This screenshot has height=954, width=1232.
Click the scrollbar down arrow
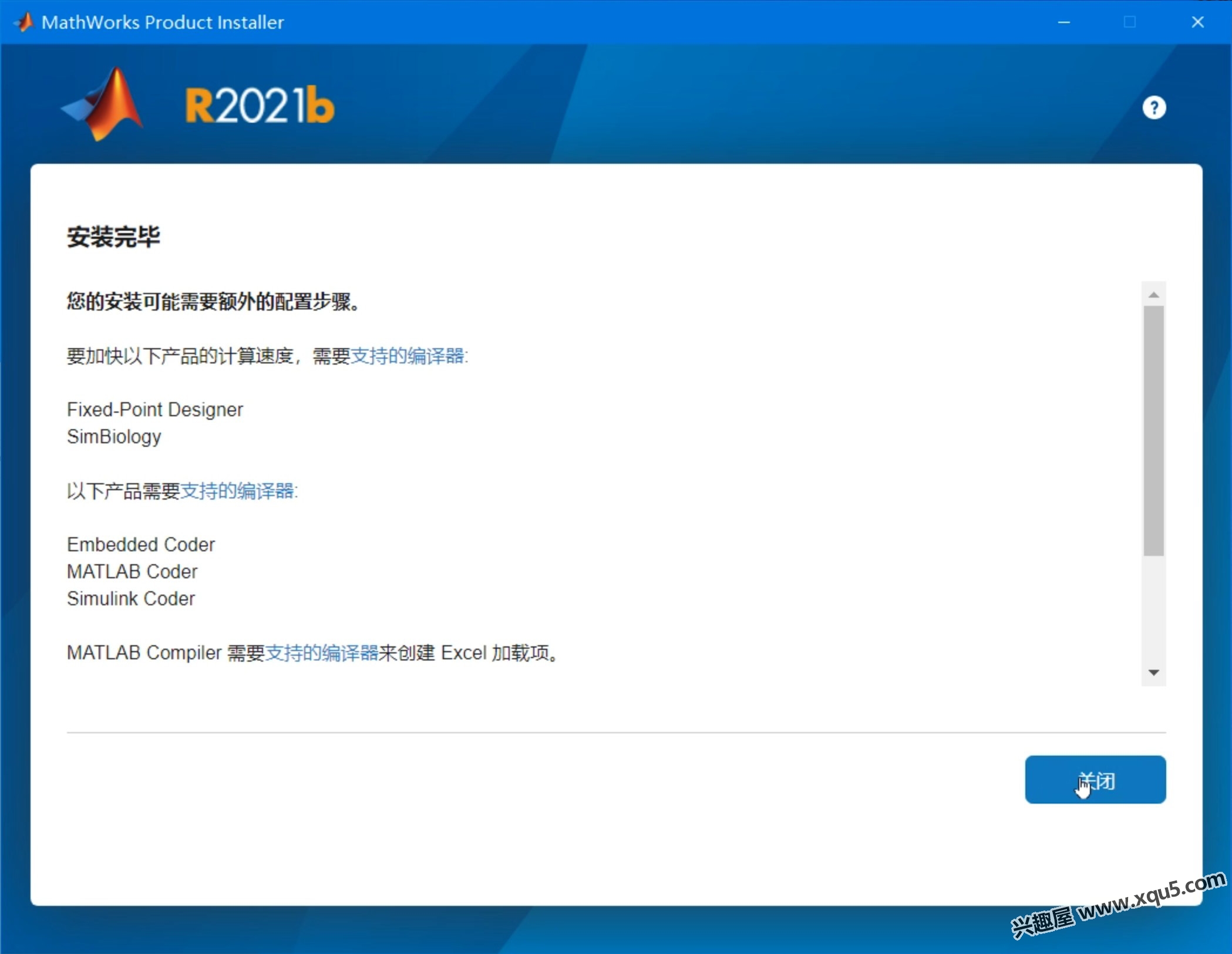tap(1153, 673)
